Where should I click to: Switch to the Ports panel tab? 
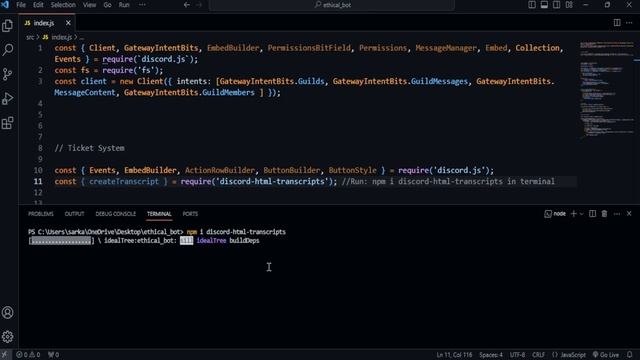(190, 214)
